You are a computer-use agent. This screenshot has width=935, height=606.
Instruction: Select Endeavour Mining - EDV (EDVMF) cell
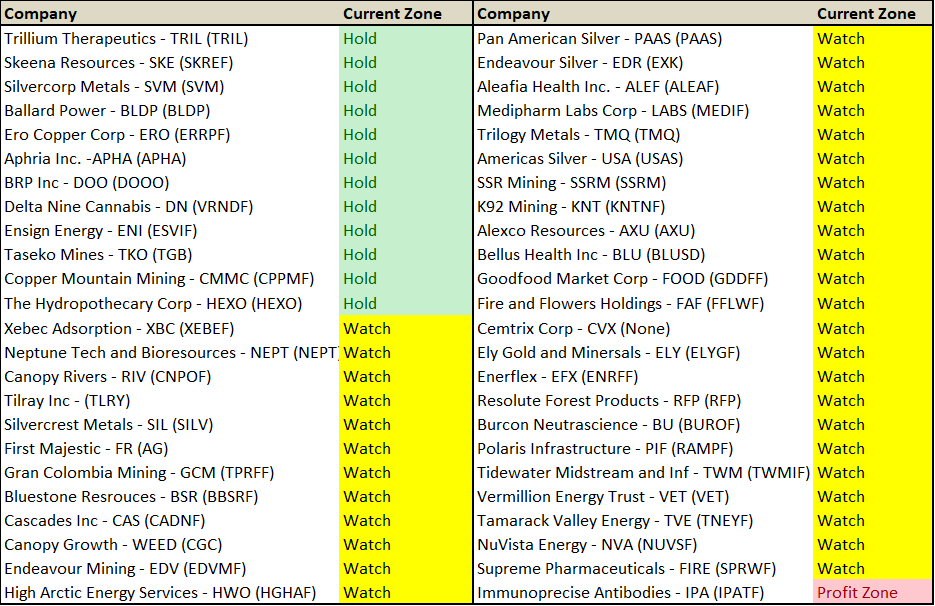[170, 569]
